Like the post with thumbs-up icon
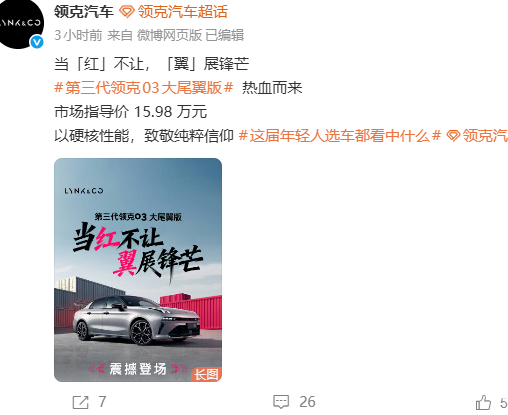 click(483, 402)
